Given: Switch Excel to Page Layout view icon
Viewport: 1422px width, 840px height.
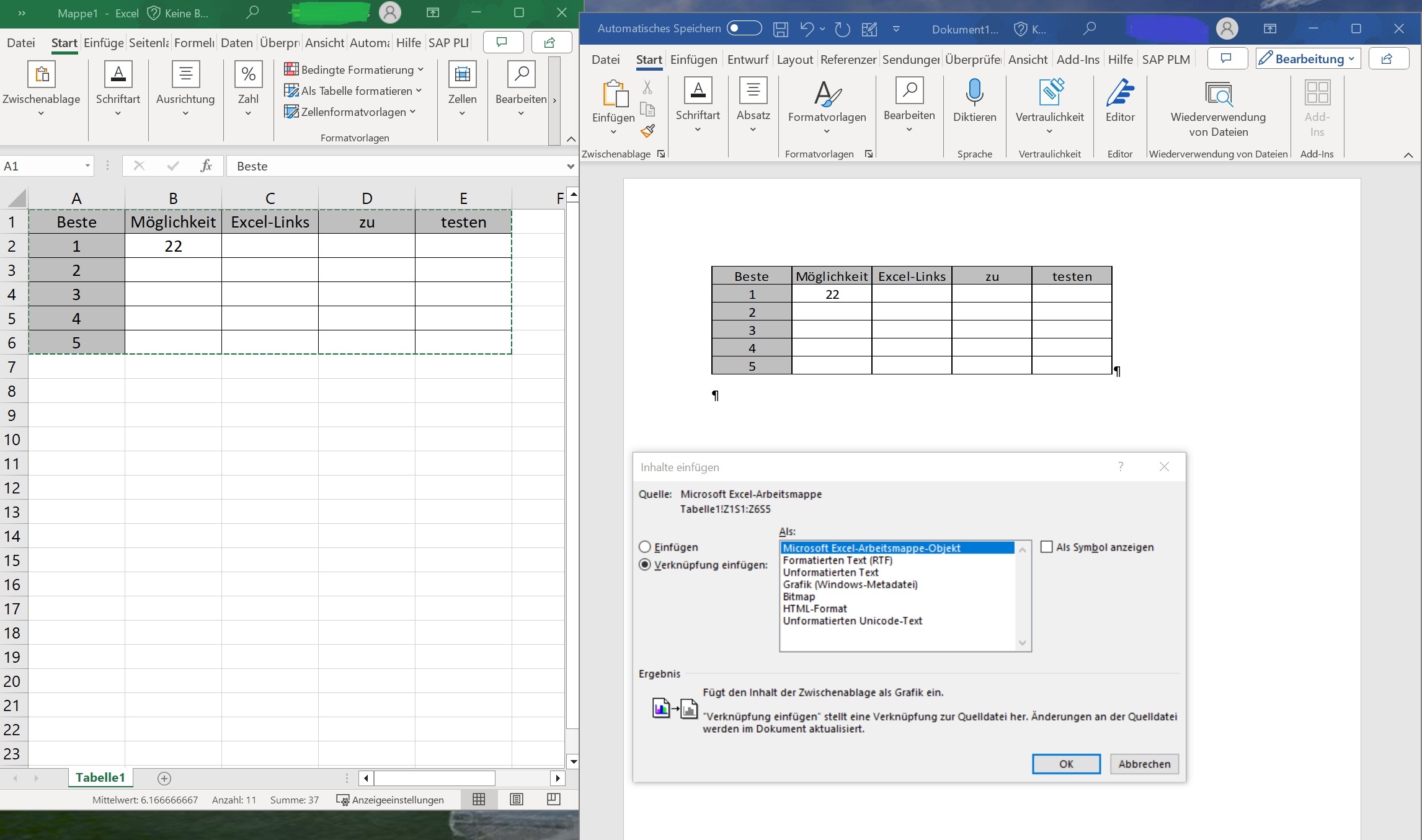Looking at the screenshot, I should point(517,800).
